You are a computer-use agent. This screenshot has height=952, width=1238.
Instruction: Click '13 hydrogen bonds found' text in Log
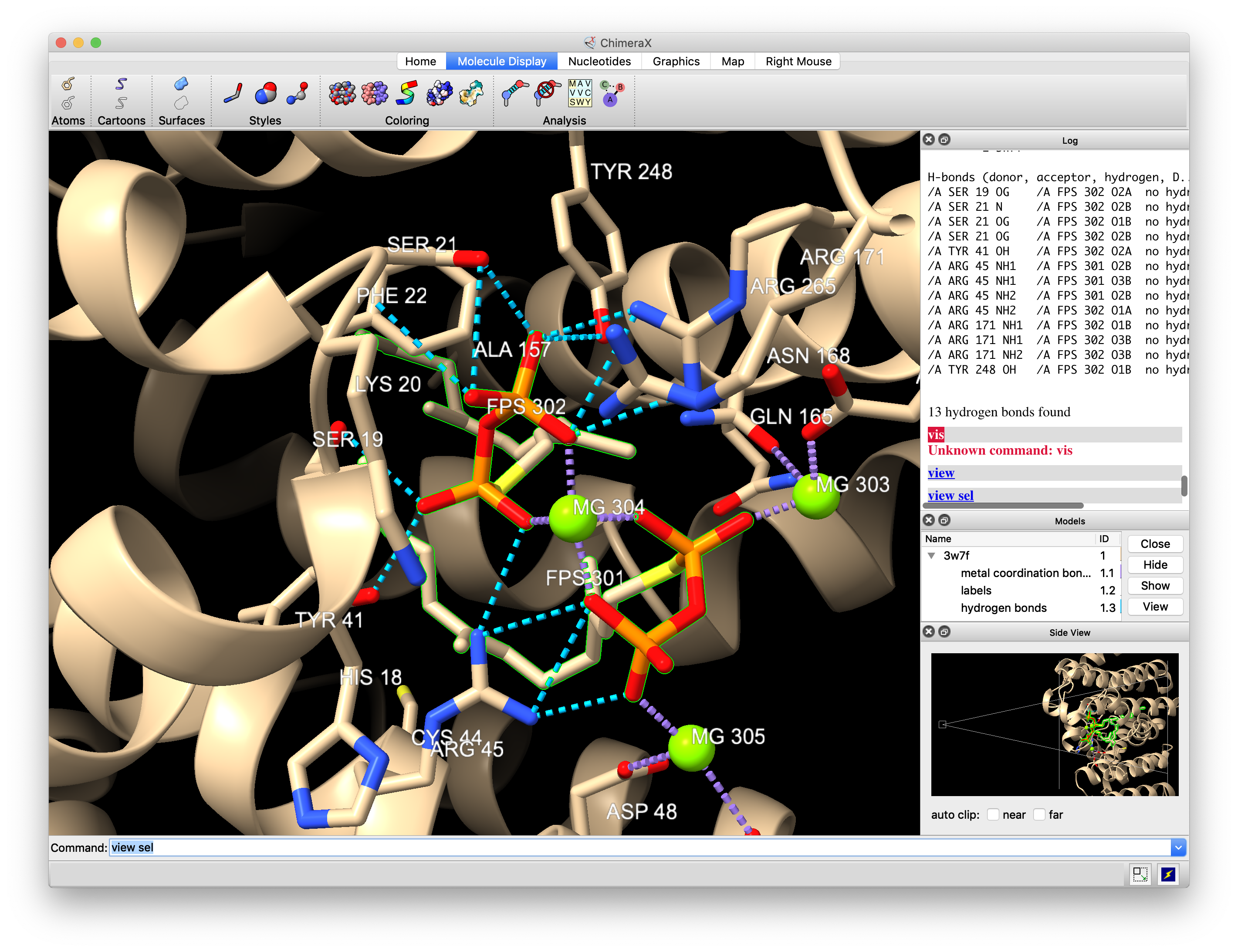click(999, 412)
